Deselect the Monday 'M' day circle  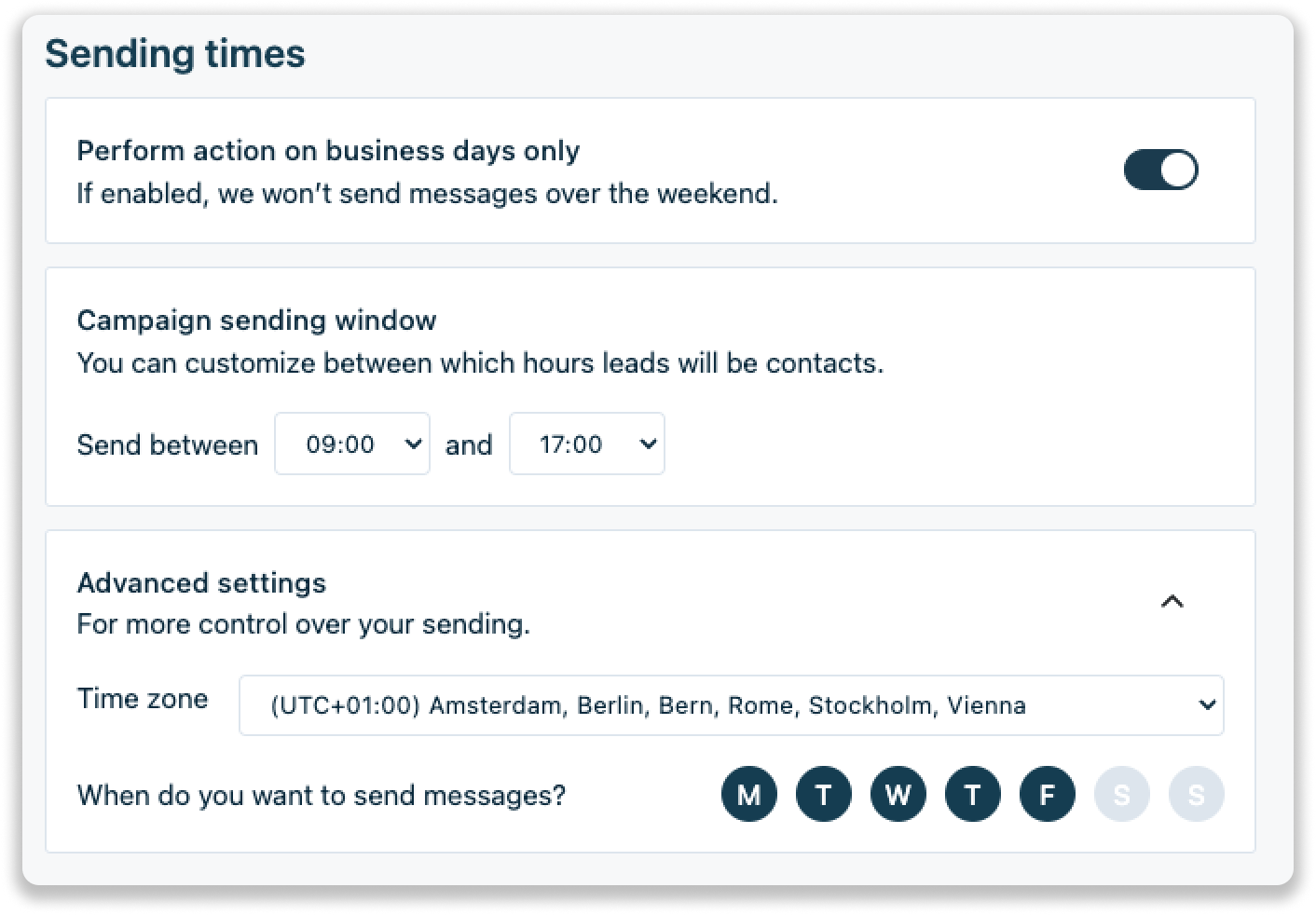point(748,794)
